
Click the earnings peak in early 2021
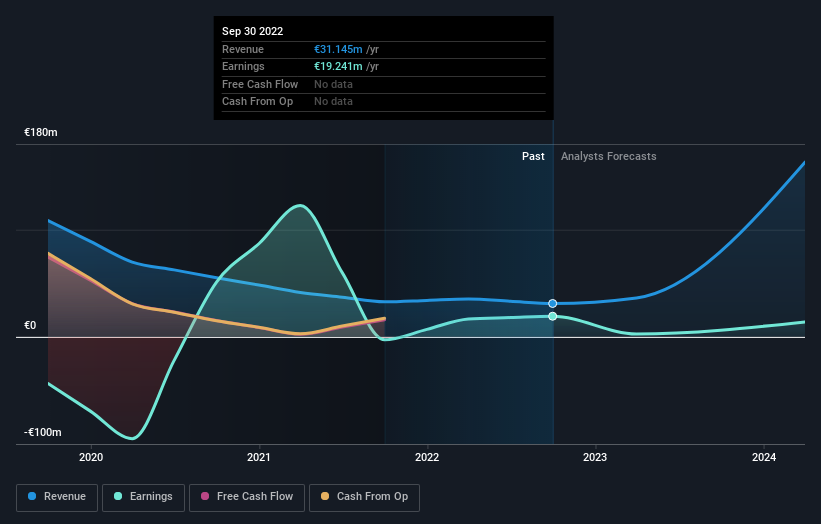[x=299, y=205]
